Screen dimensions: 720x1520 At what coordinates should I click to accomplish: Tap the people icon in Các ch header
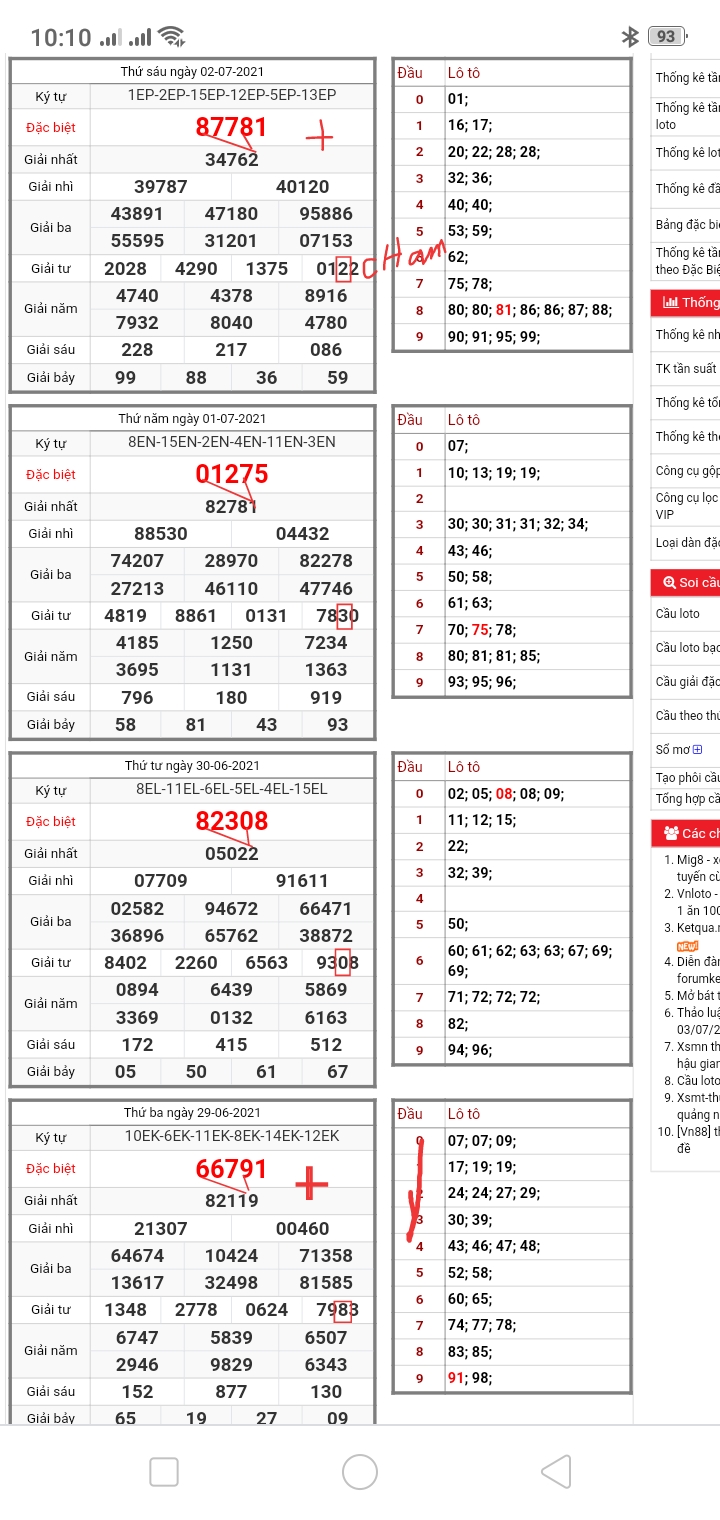(669, 833)
